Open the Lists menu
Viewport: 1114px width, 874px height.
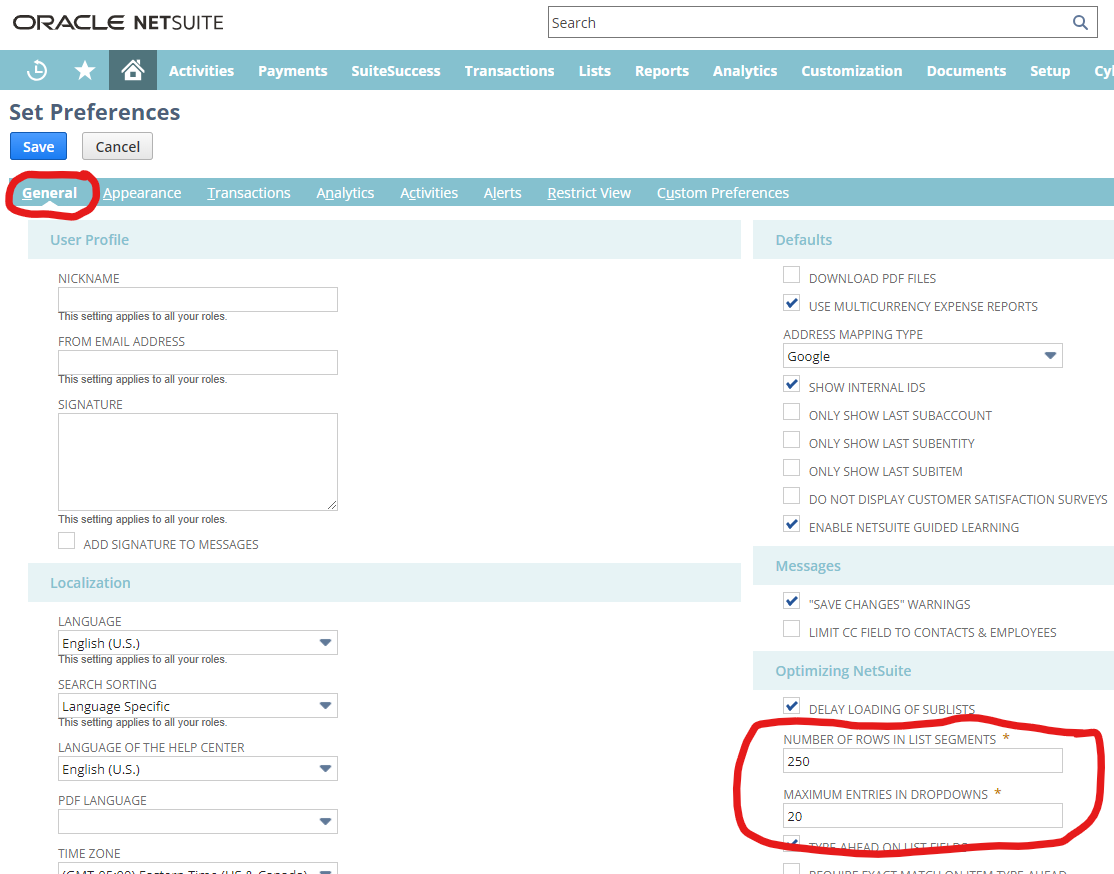point(595,71)
